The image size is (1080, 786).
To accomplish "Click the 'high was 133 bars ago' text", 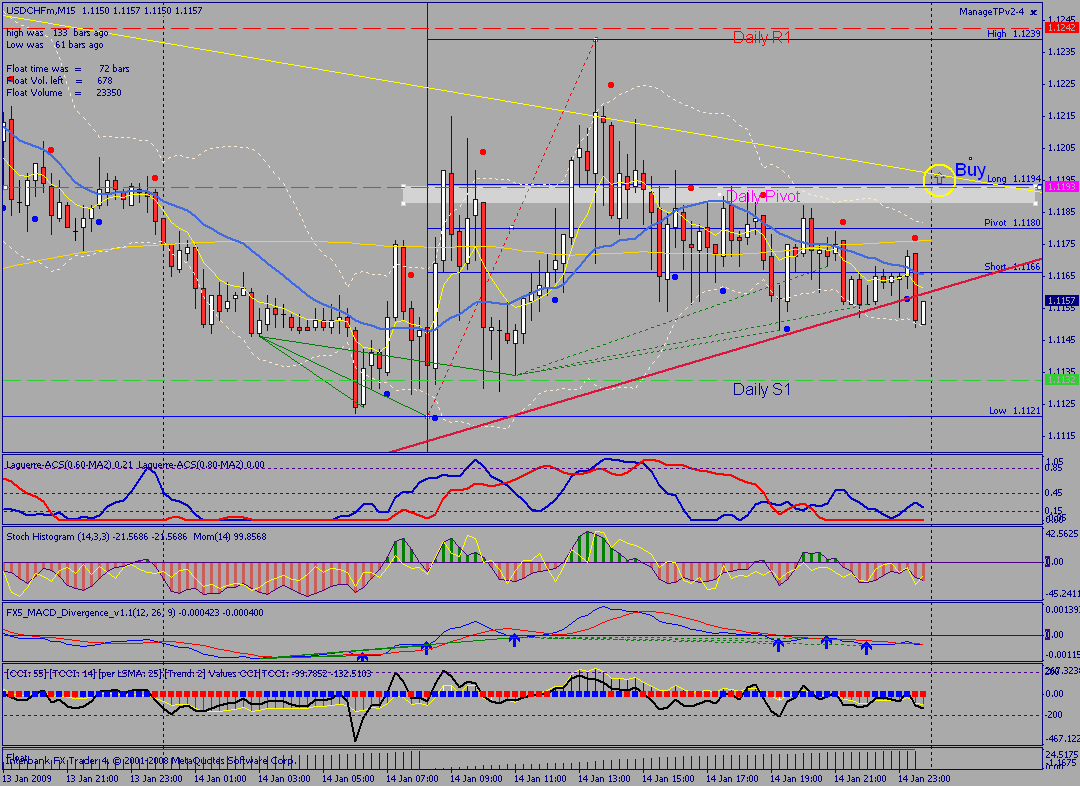I will [x=57, y=32].
